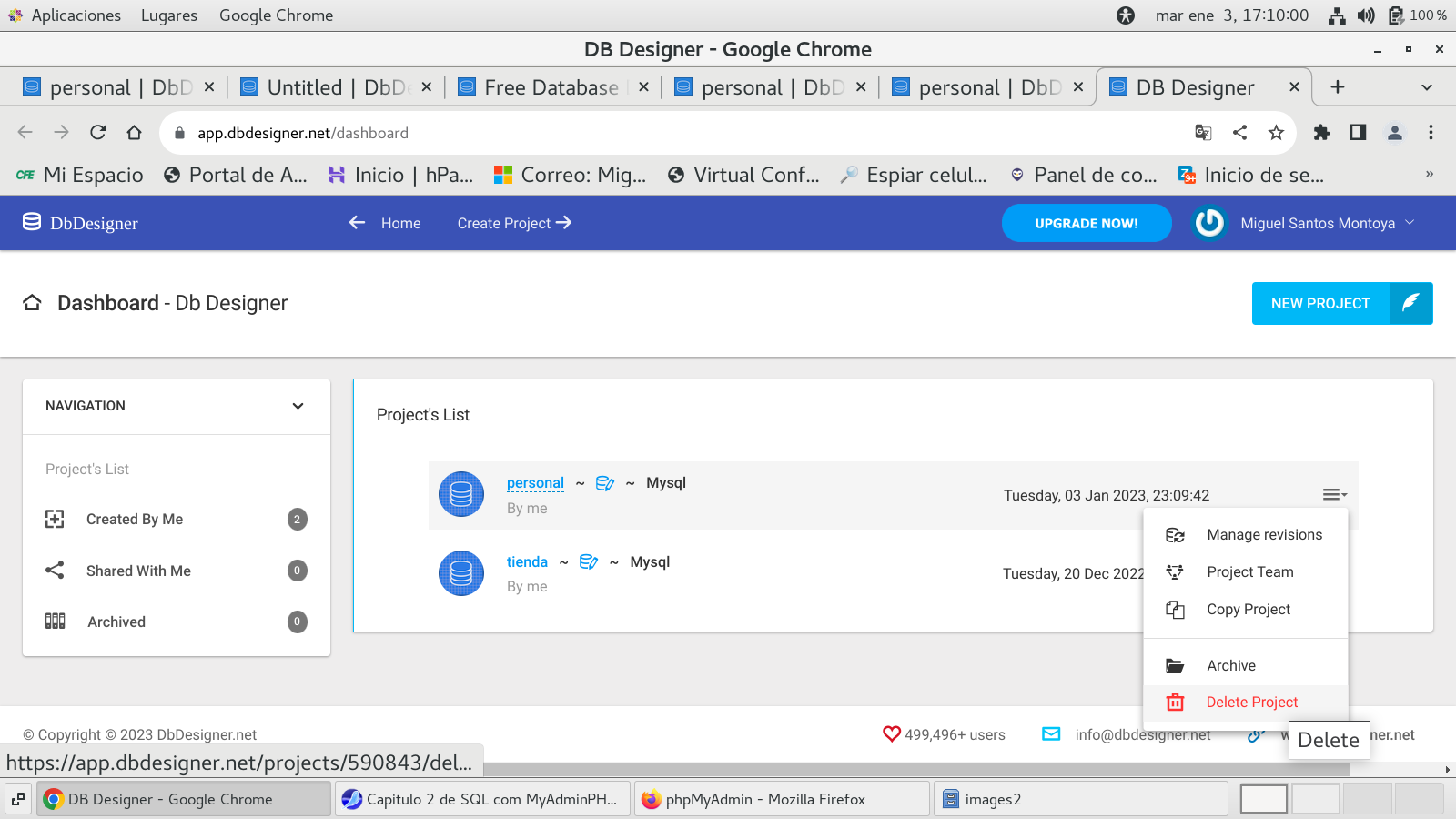1456x819 pixels.
Task: Click the Copy Project icon
Action: click(x=1175, y=610)
